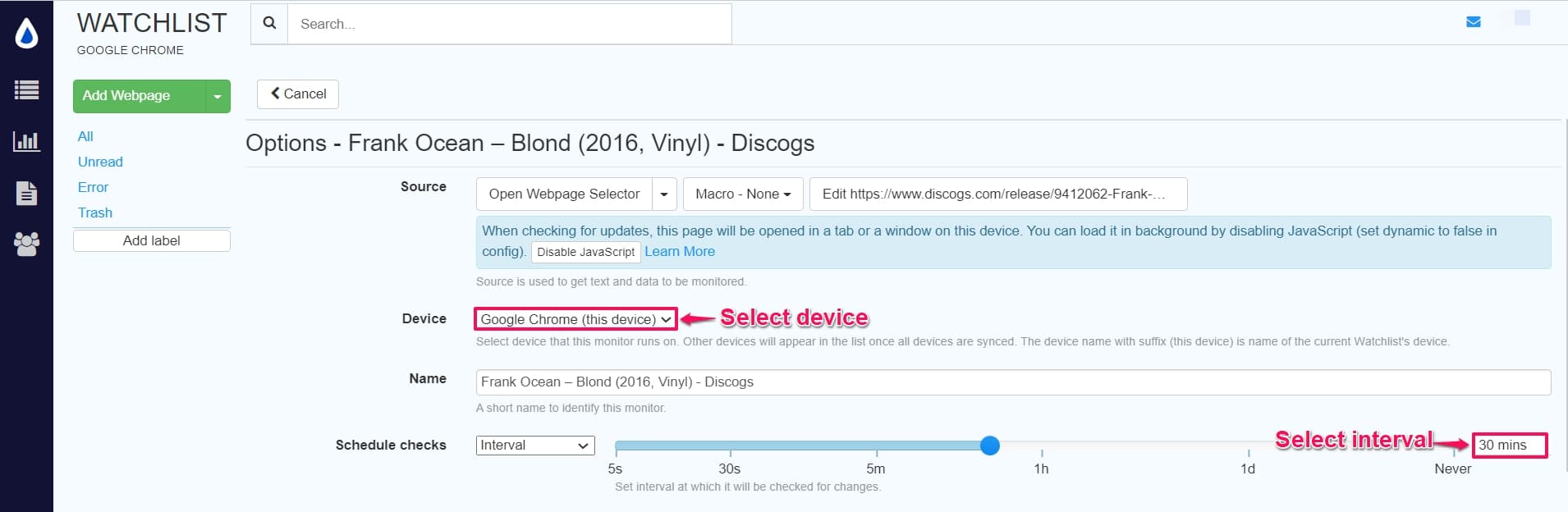Click the Cancel back chevron
Screen dimensions: 1568x512
pos(277,93)
